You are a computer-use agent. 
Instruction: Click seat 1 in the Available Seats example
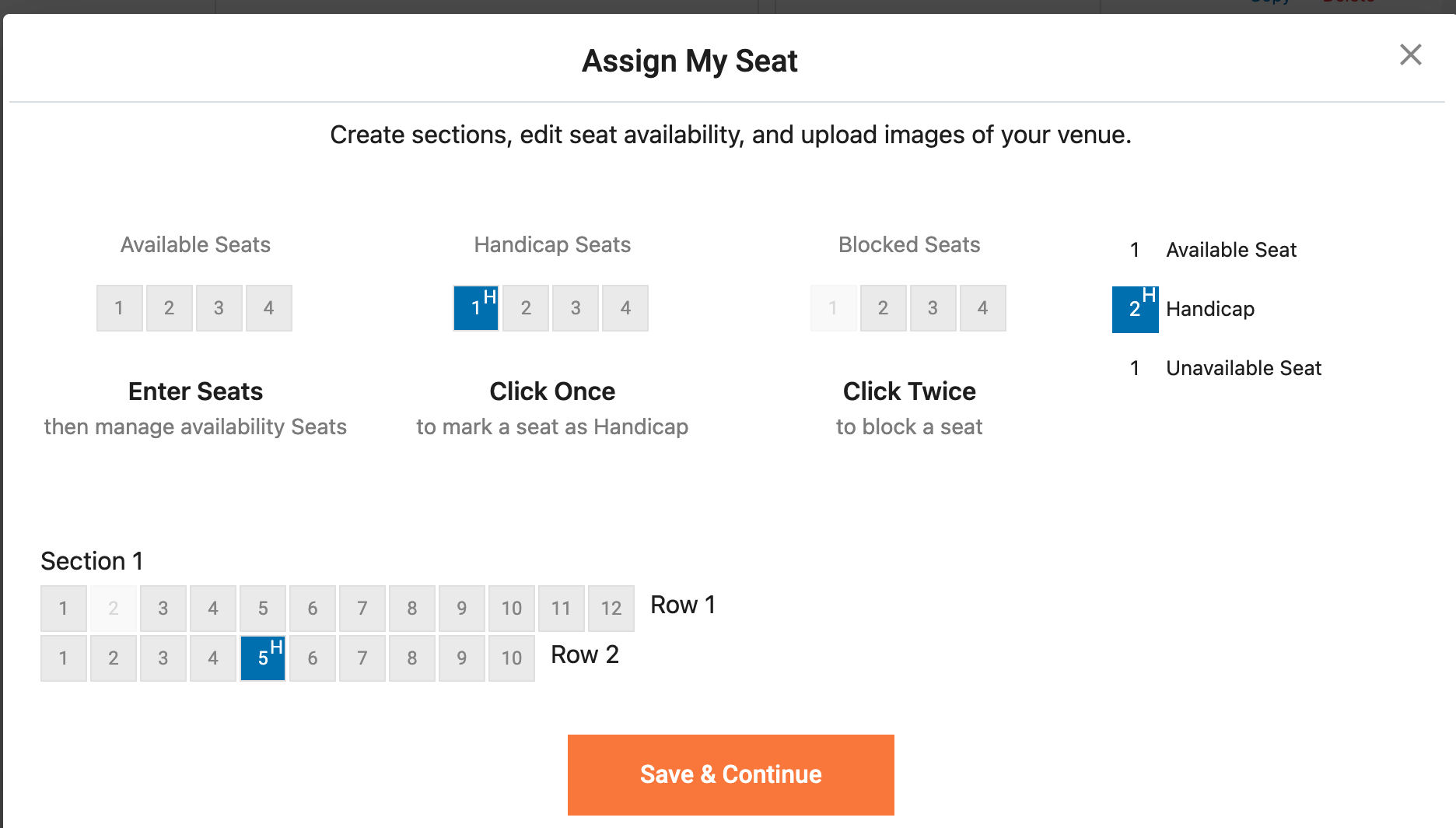[x=119, y=307]
